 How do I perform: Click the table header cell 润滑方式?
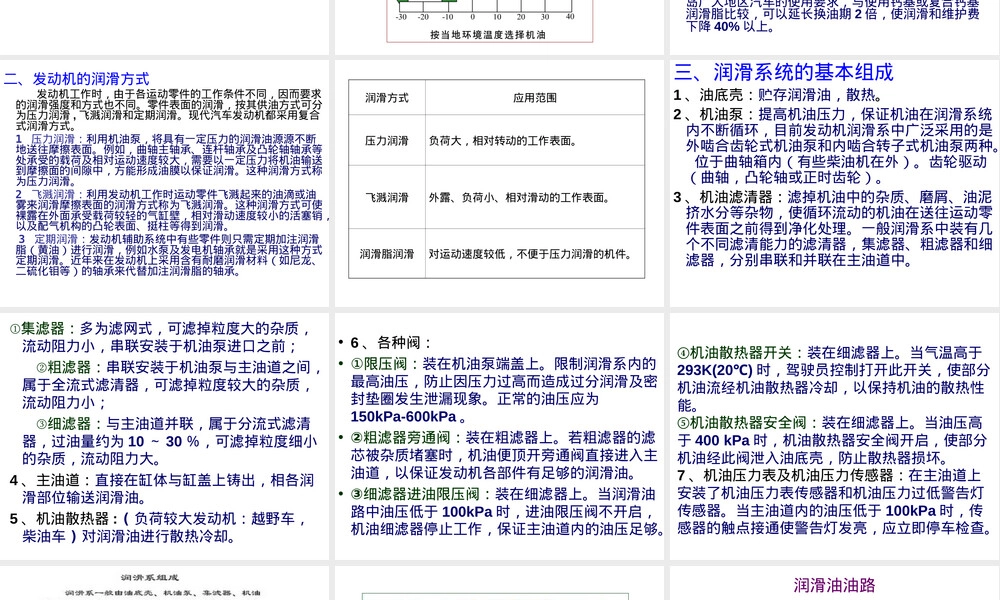click(x=386, y=98)
